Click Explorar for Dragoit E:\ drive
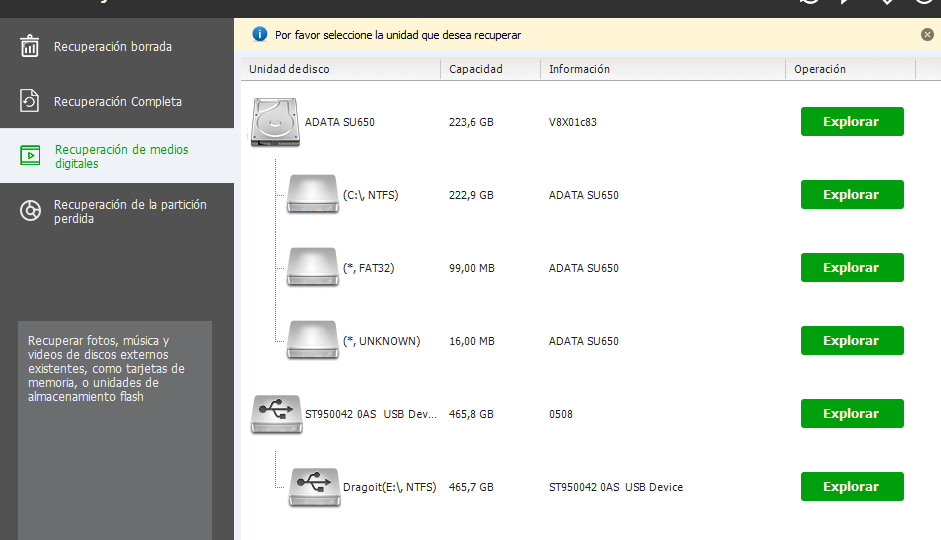 coord(852,487)
